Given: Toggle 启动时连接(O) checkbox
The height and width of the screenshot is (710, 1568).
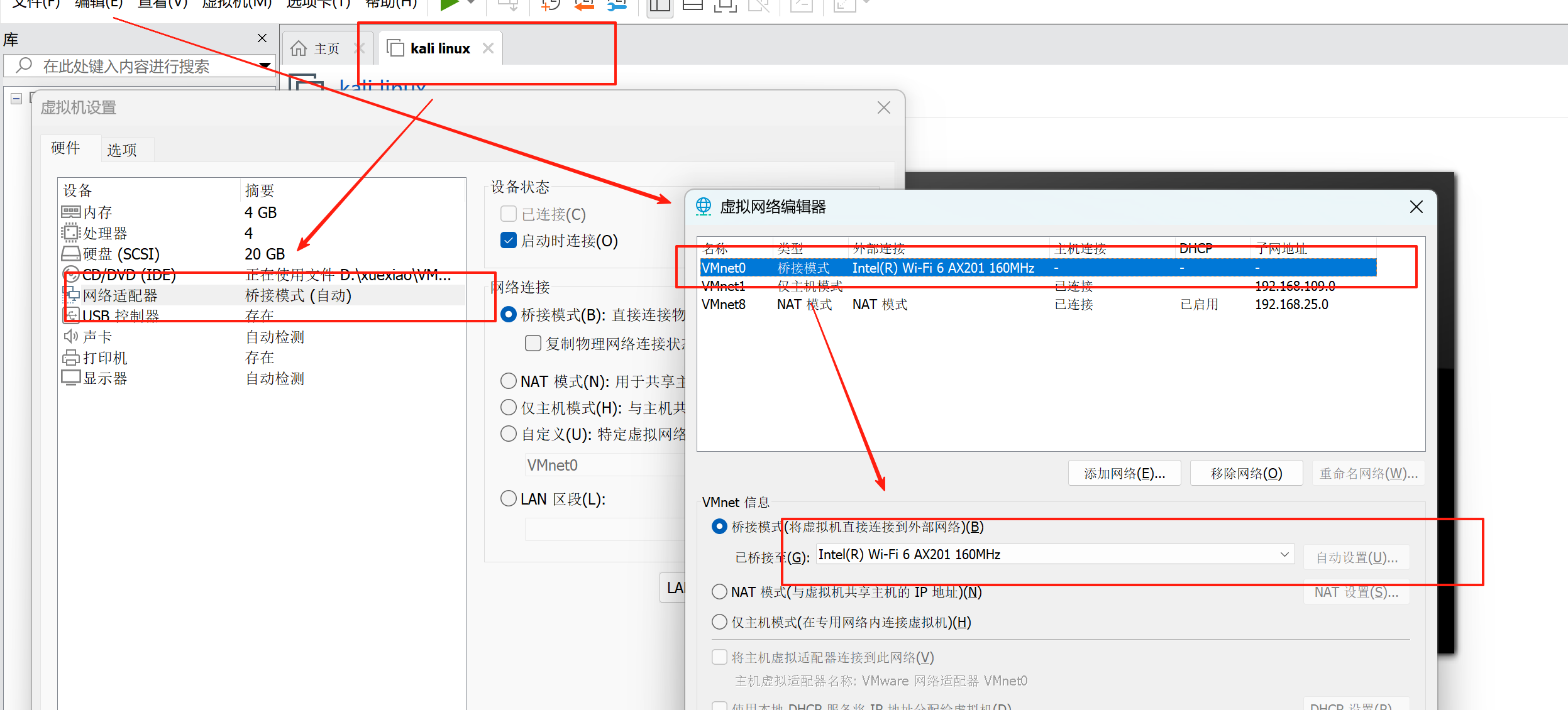Looking at the screenshot, I should click(509, 240).
